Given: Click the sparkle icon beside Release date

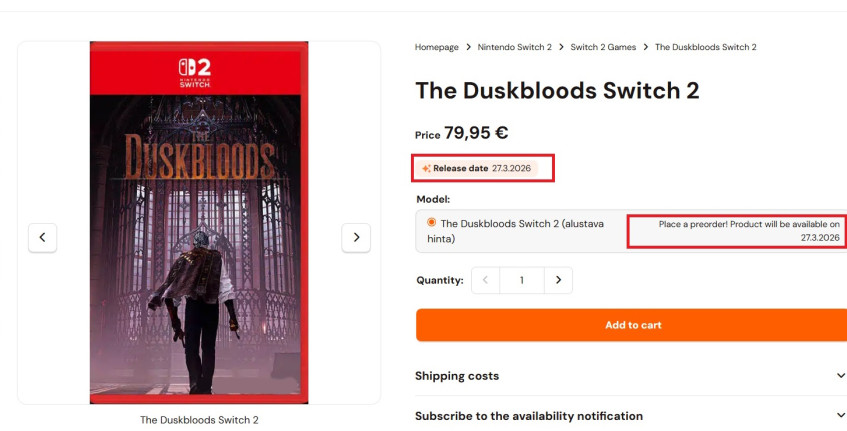Looking at the screenshot, I should (426, 169).
